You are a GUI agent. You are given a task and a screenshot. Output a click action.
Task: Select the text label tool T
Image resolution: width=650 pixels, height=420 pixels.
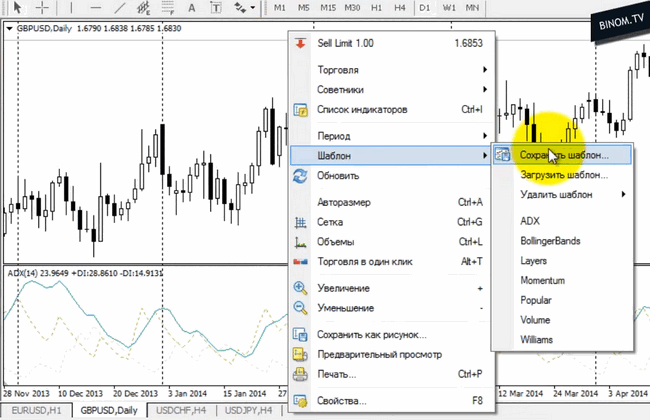[213, 8]
